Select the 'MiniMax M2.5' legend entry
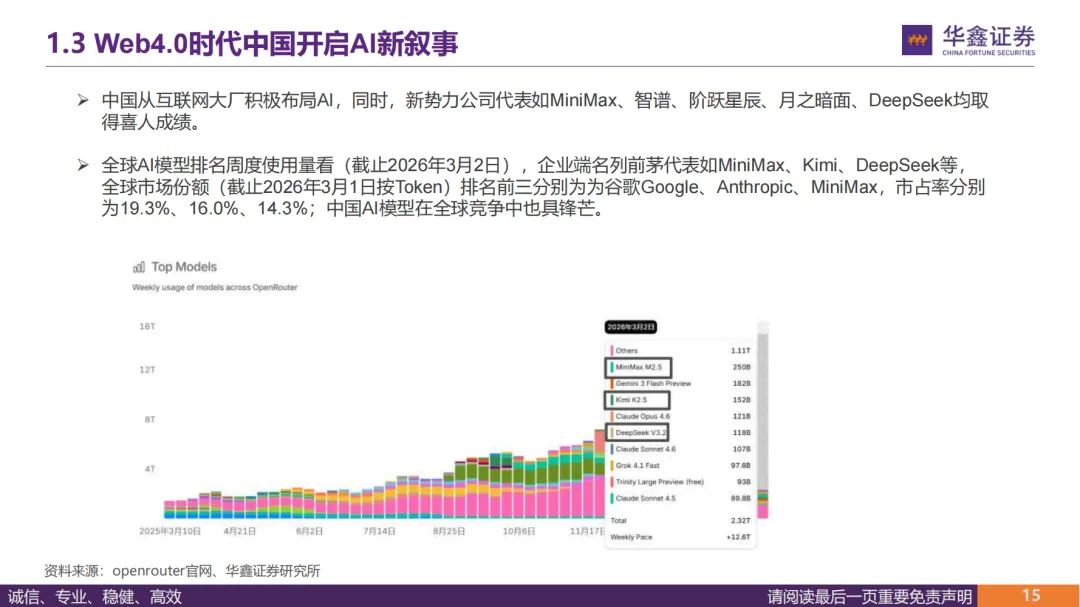The height and width of the screenshot is (607, 1080). tap(638, 367)
